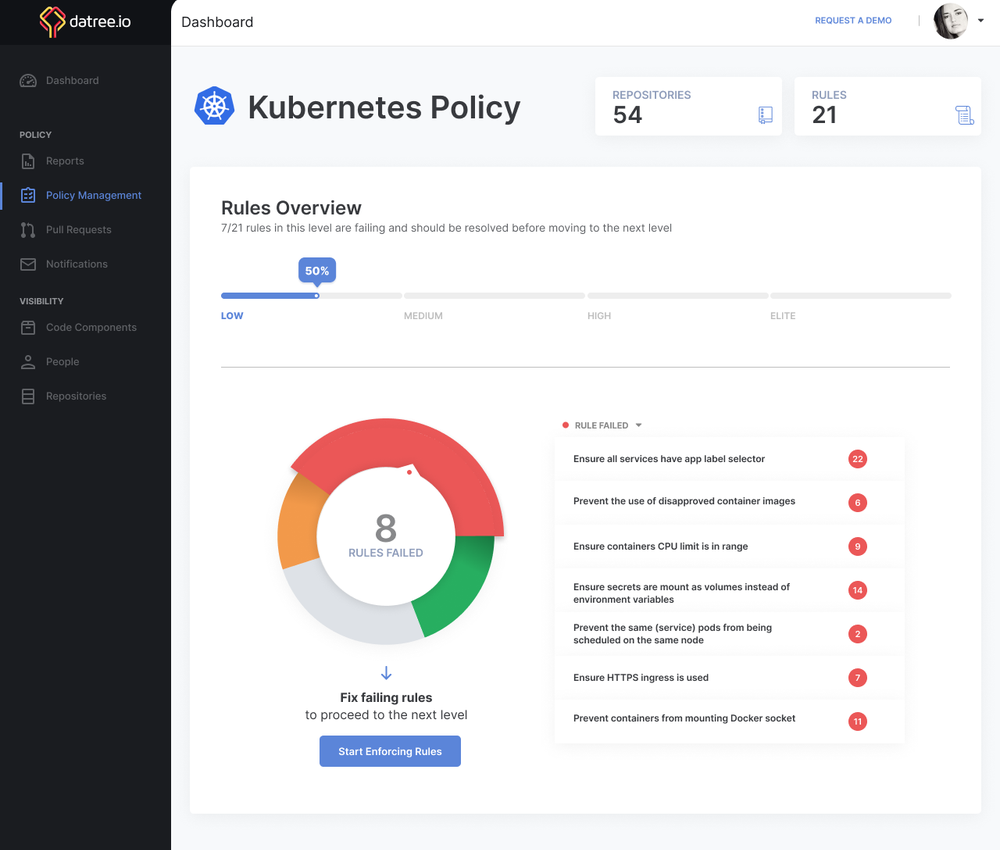Image resolution: width=1000 pixels, height=850 pixels.
Task: Select the ELITE level progress segment
Action: click(x=860, y=296)
